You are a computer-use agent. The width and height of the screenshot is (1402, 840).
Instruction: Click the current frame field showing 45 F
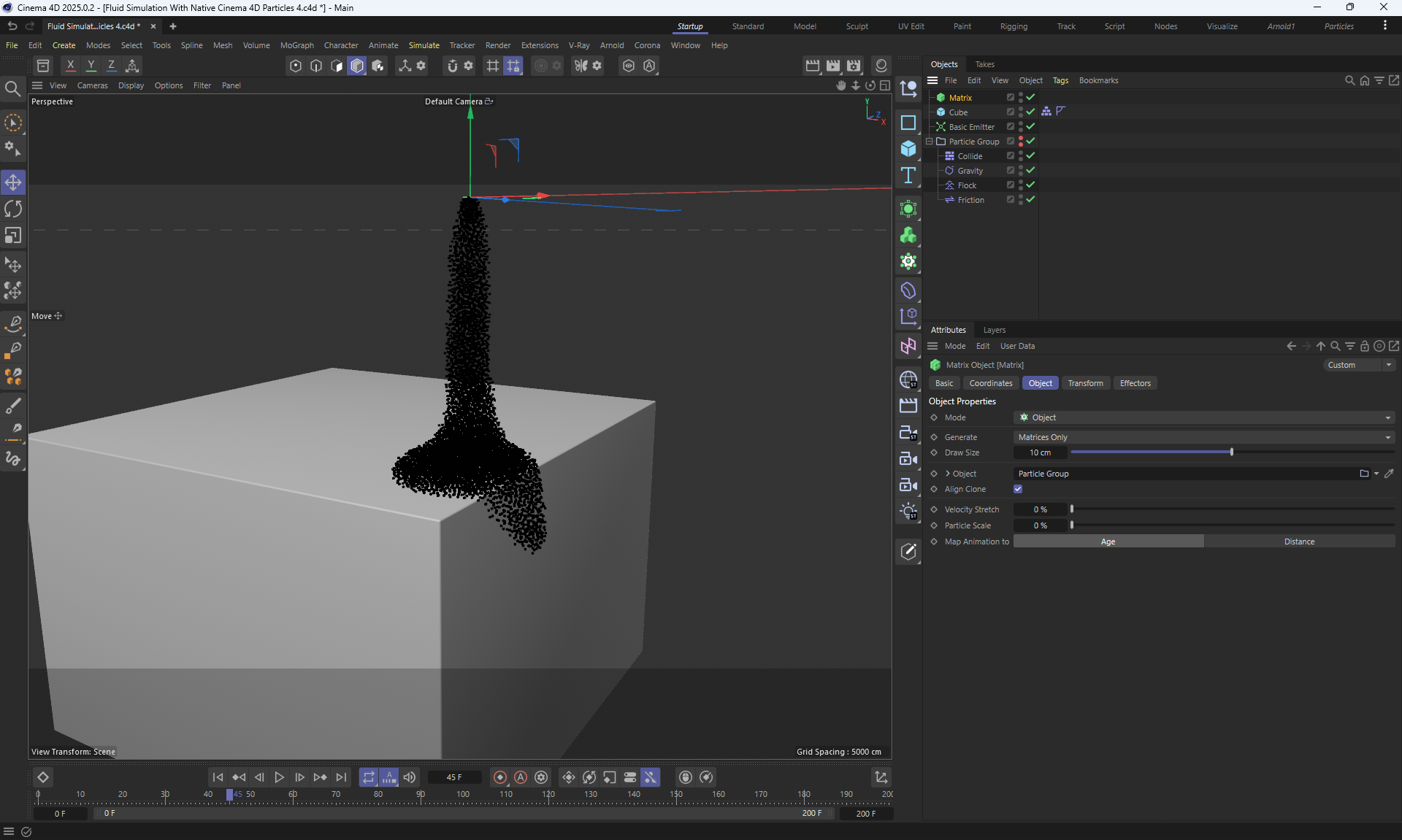coord(454,777)
